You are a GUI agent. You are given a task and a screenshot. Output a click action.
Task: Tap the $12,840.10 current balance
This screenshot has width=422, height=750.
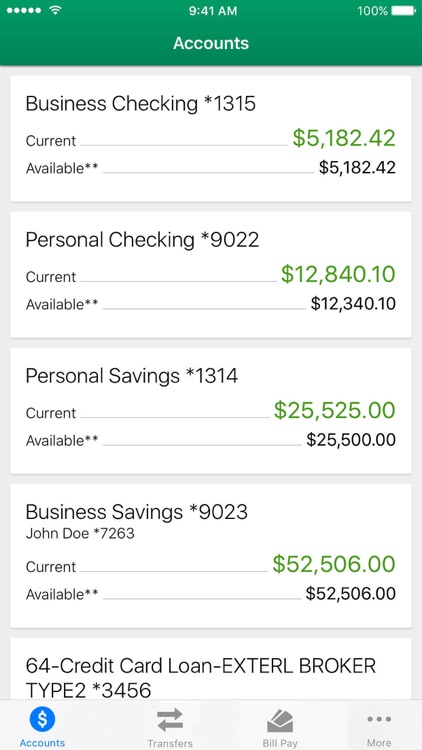pyautogui.click(x=338, y=274)
